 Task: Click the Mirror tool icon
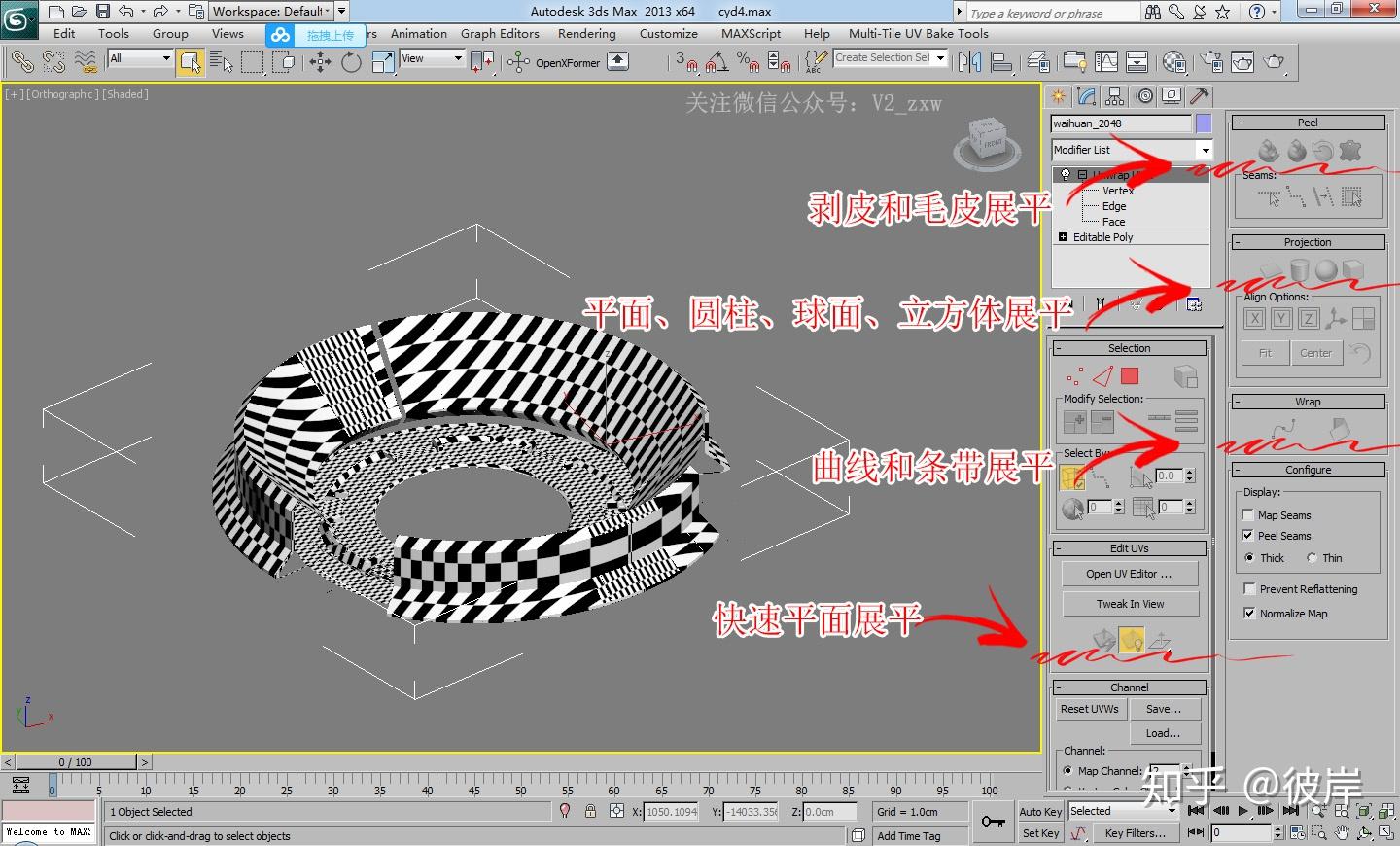969,62
